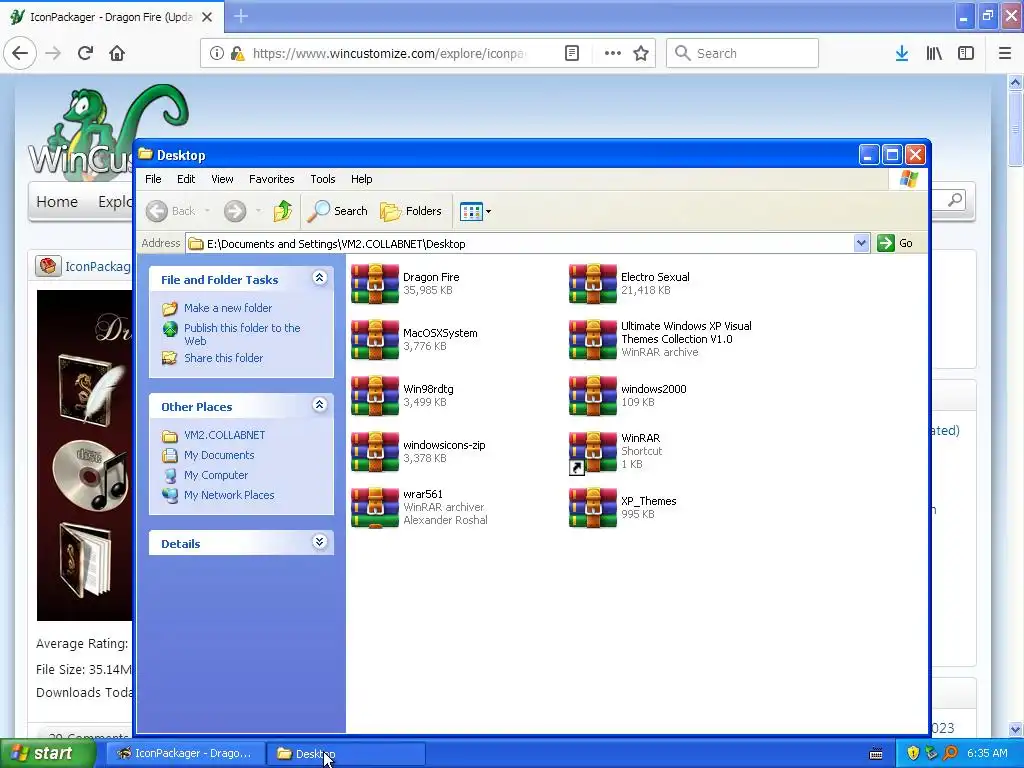This screenshot has width=1024, height=768.
Task: Open the Dragon Fire archive
Action: click(375, 284)
